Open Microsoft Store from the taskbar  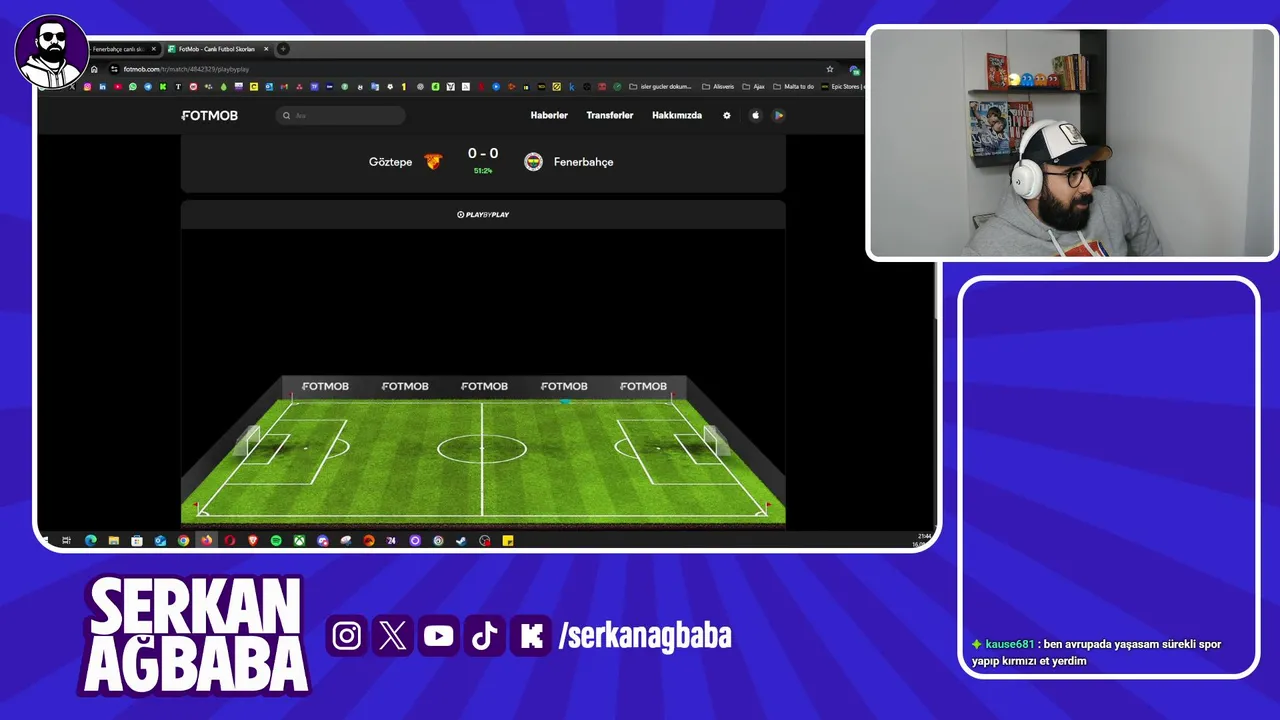pyautogui.click(x=137, y=541)
